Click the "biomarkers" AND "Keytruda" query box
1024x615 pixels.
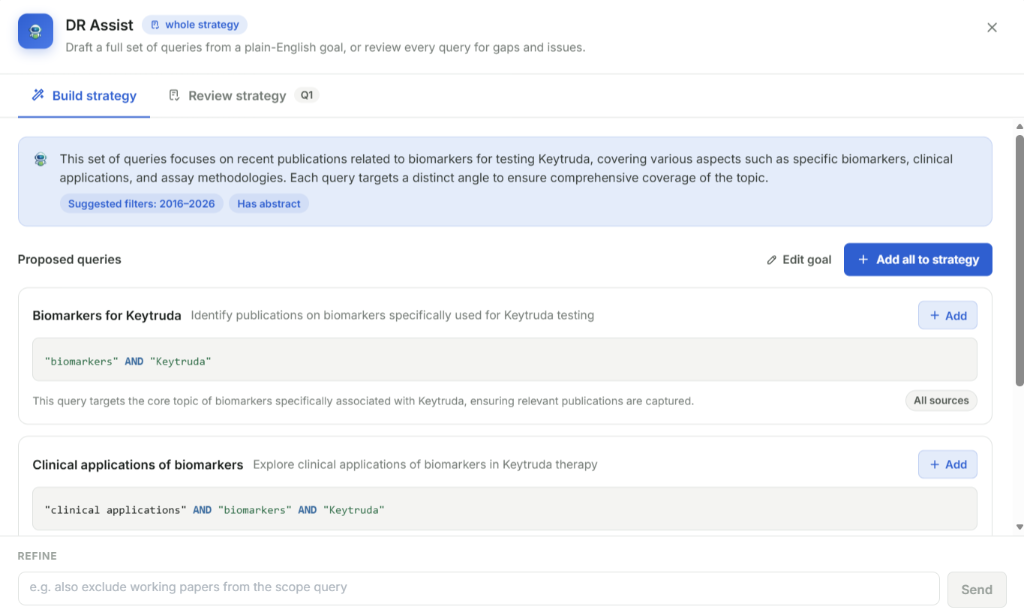point(504,360)
